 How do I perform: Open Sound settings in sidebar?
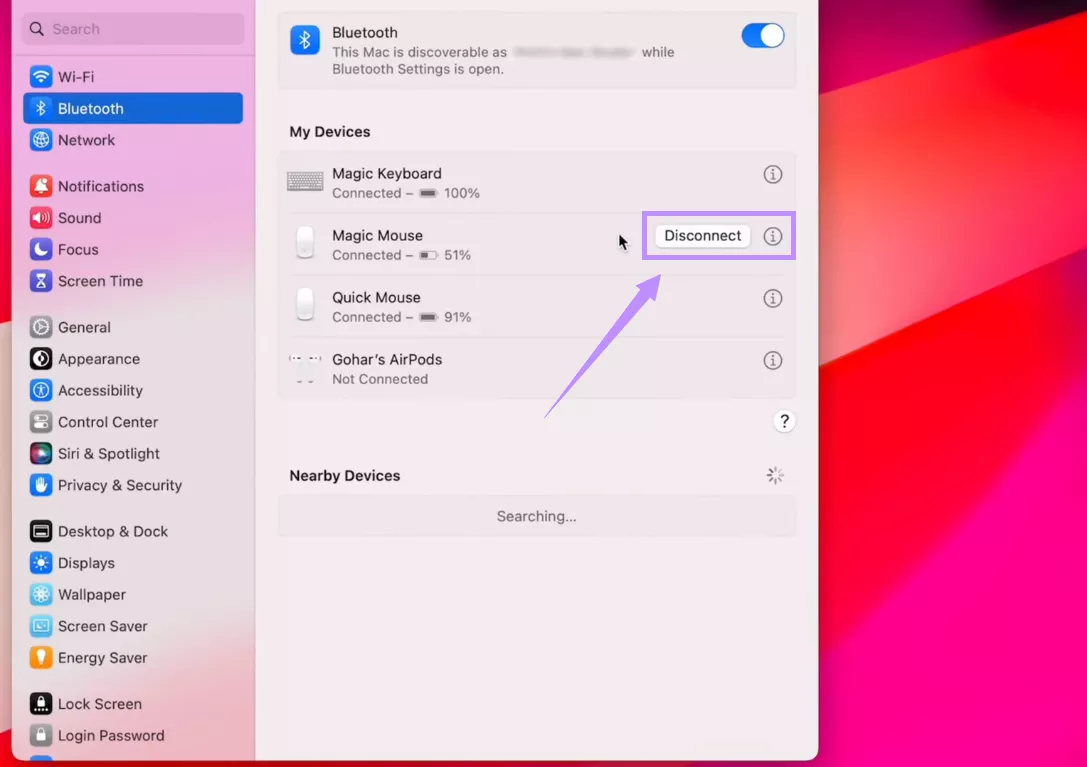point(40,217)
